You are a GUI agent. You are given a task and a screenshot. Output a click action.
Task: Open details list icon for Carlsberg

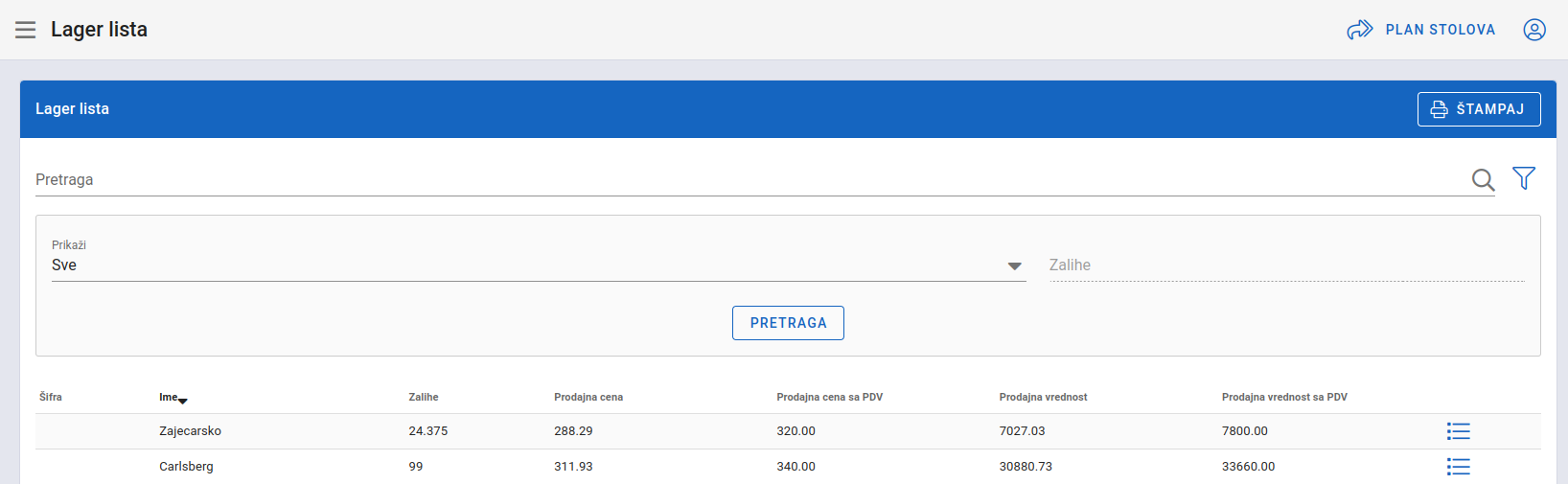(x=1459, y=467)
